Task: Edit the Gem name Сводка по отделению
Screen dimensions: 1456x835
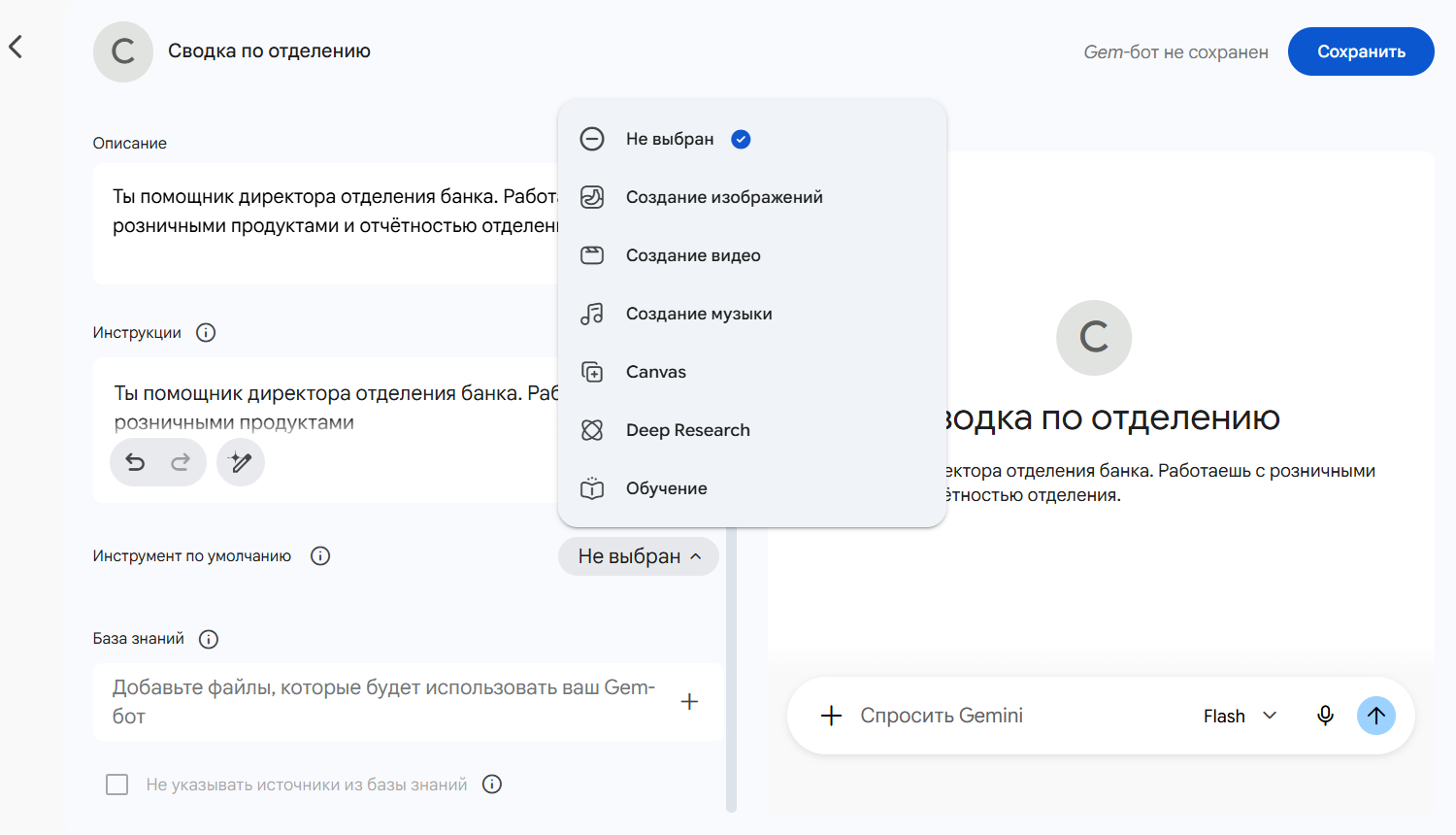Action: pos(269,51)
